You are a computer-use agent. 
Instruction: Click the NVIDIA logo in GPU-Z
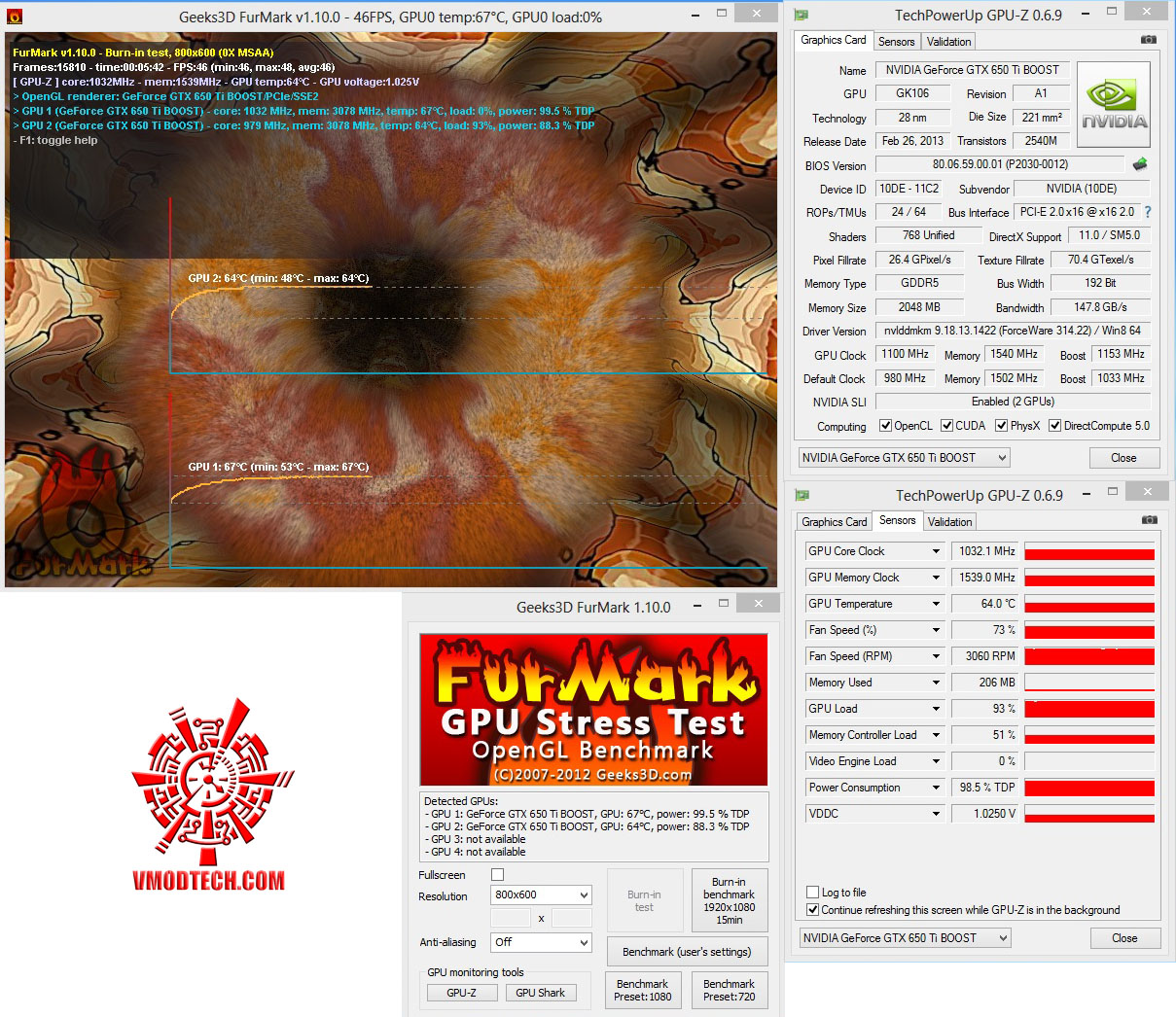1114,104
